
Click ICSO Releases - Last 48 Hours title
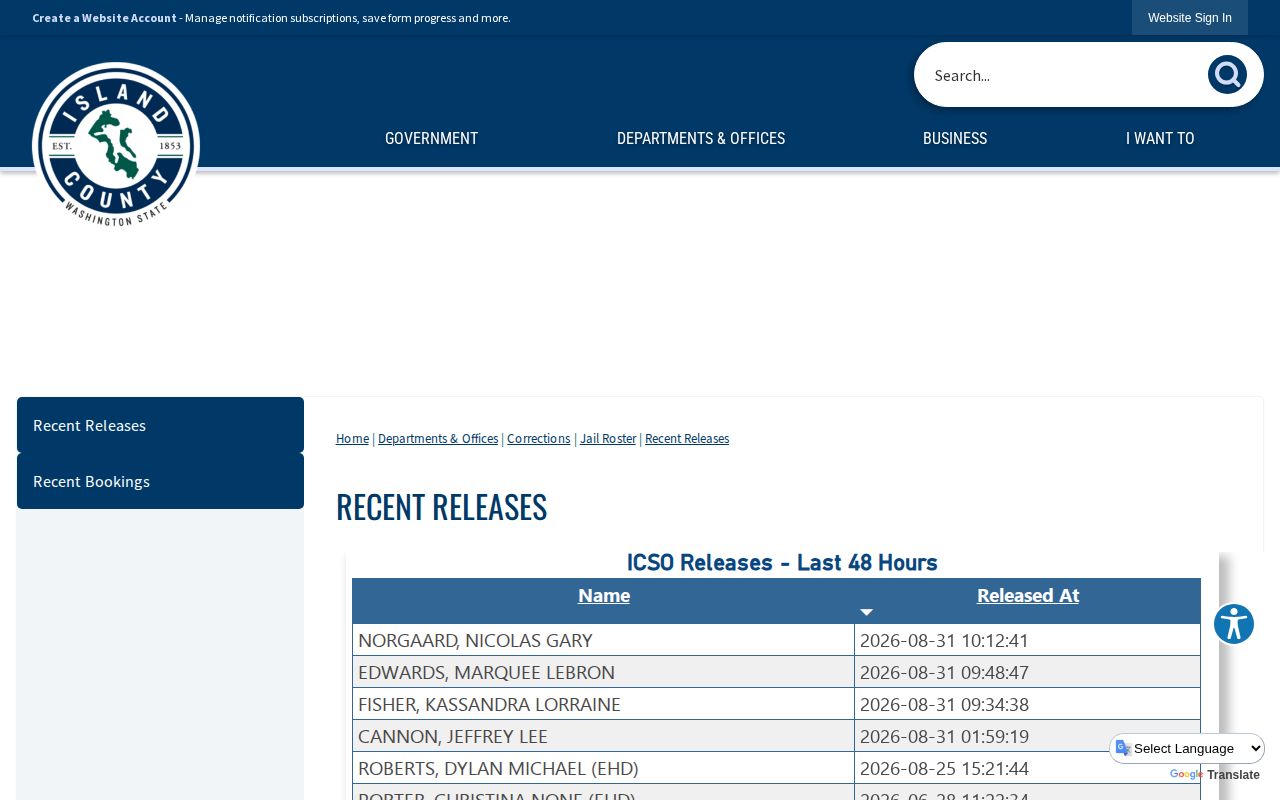(782, 563)
